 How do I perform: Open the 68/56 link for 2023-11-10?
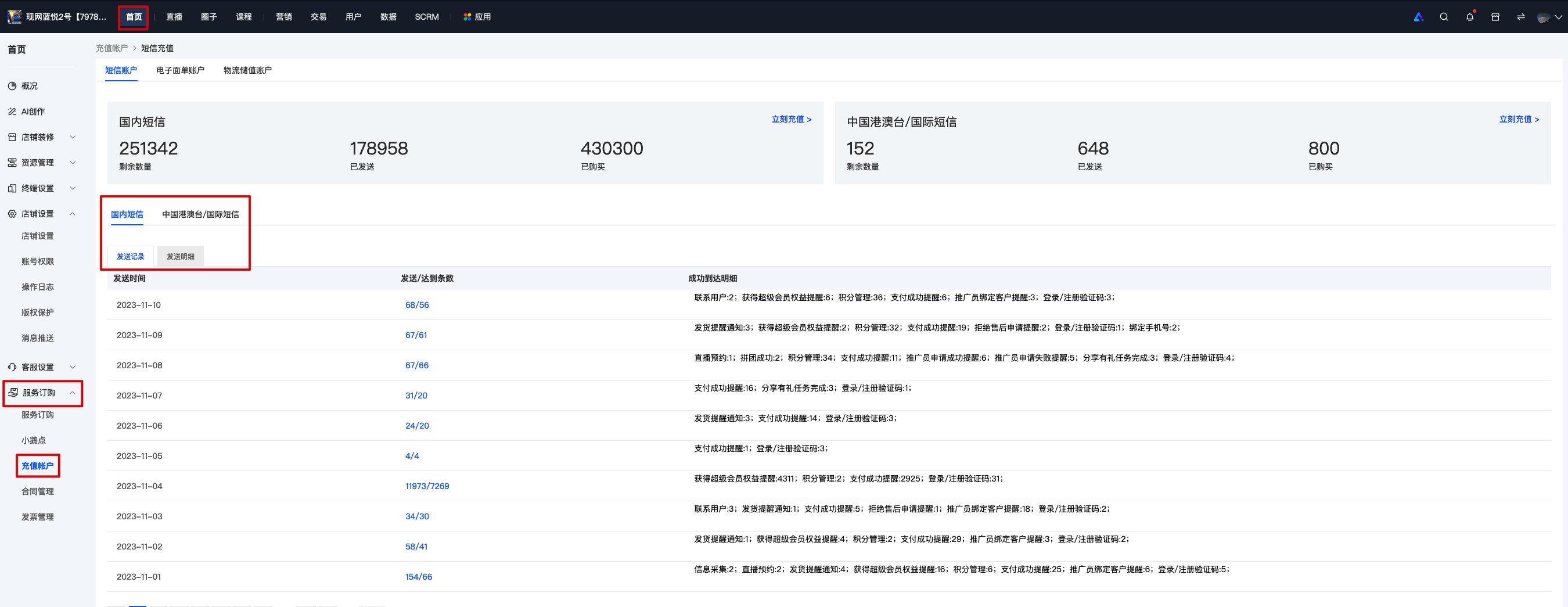(417, 305)
